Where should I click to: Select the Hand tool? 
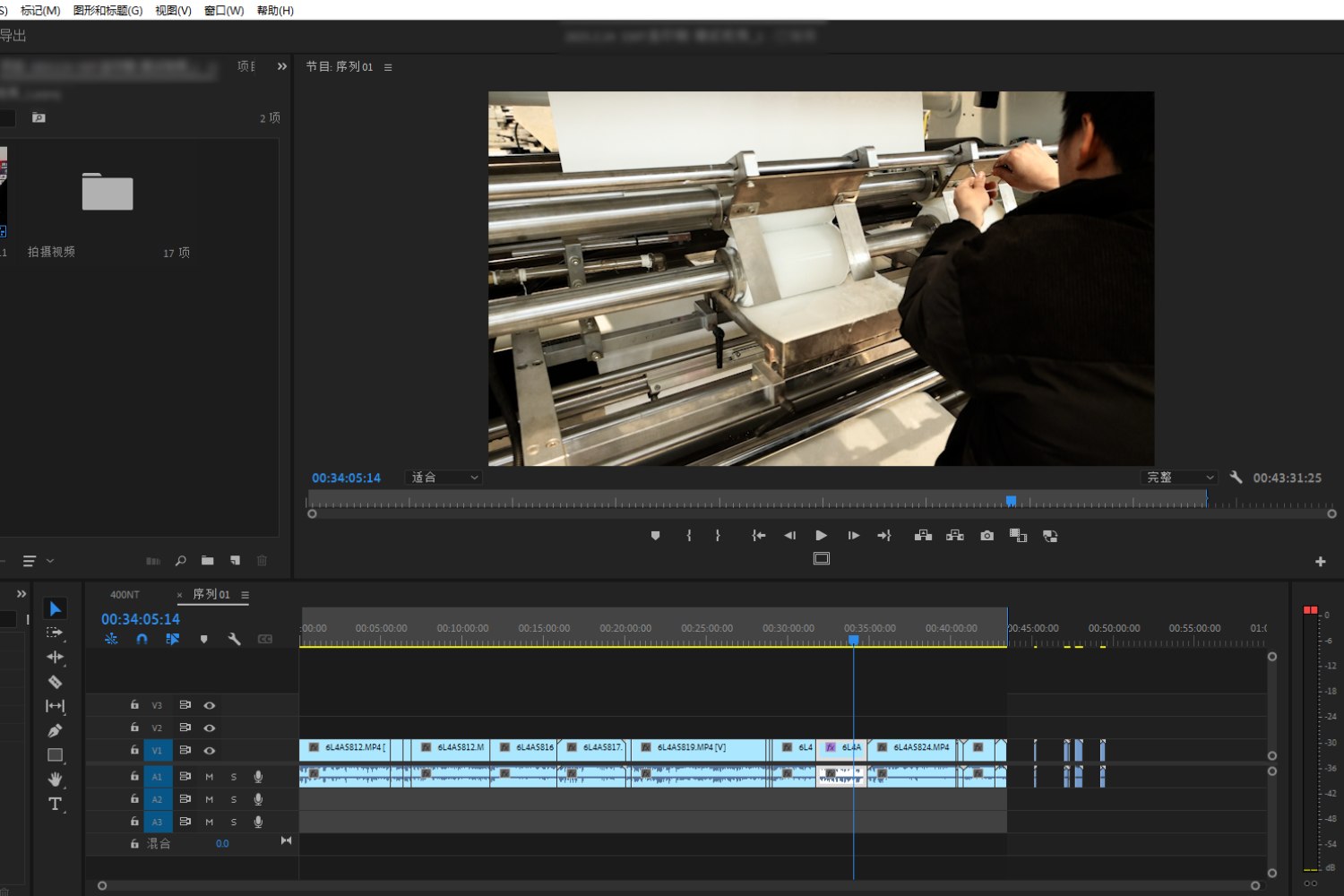(55, 779)
